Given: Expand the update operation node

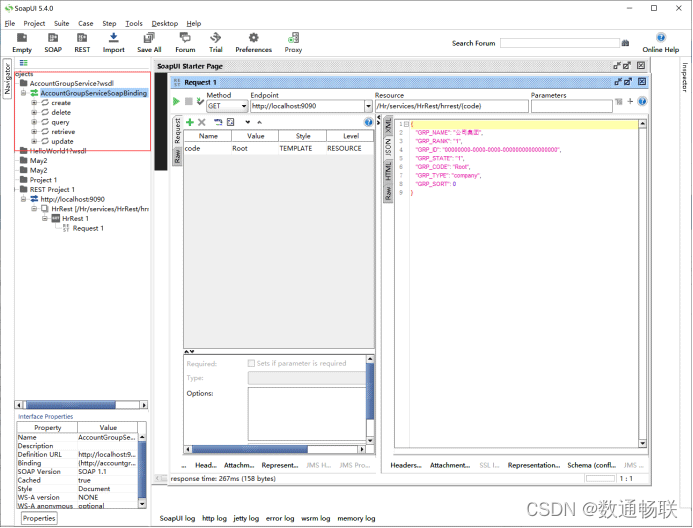Looking at the screenshot, I should point(34,141).
